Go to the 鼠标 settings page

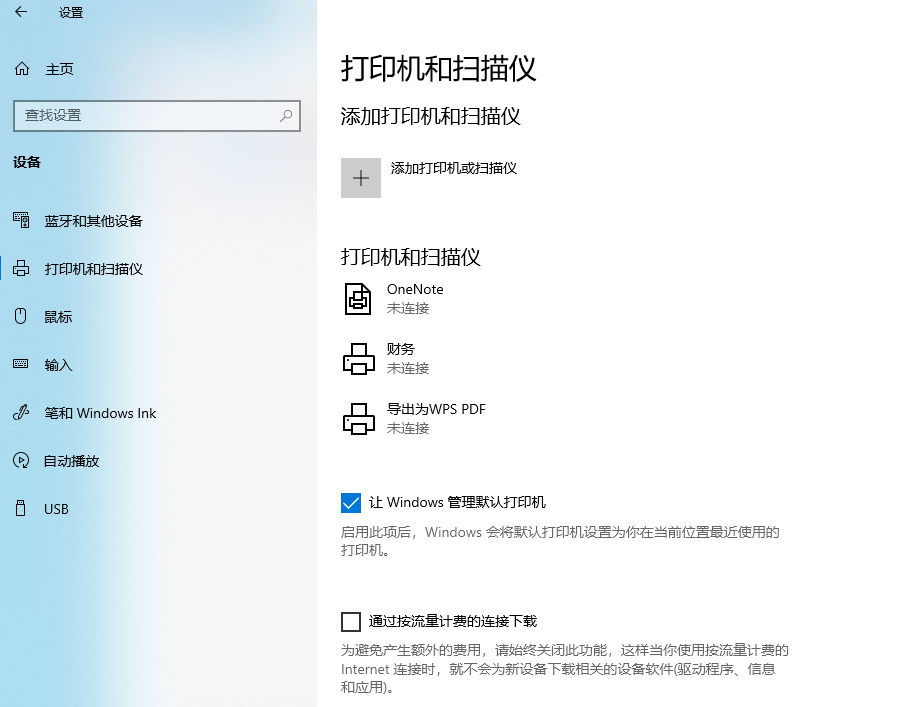point(58,317)
